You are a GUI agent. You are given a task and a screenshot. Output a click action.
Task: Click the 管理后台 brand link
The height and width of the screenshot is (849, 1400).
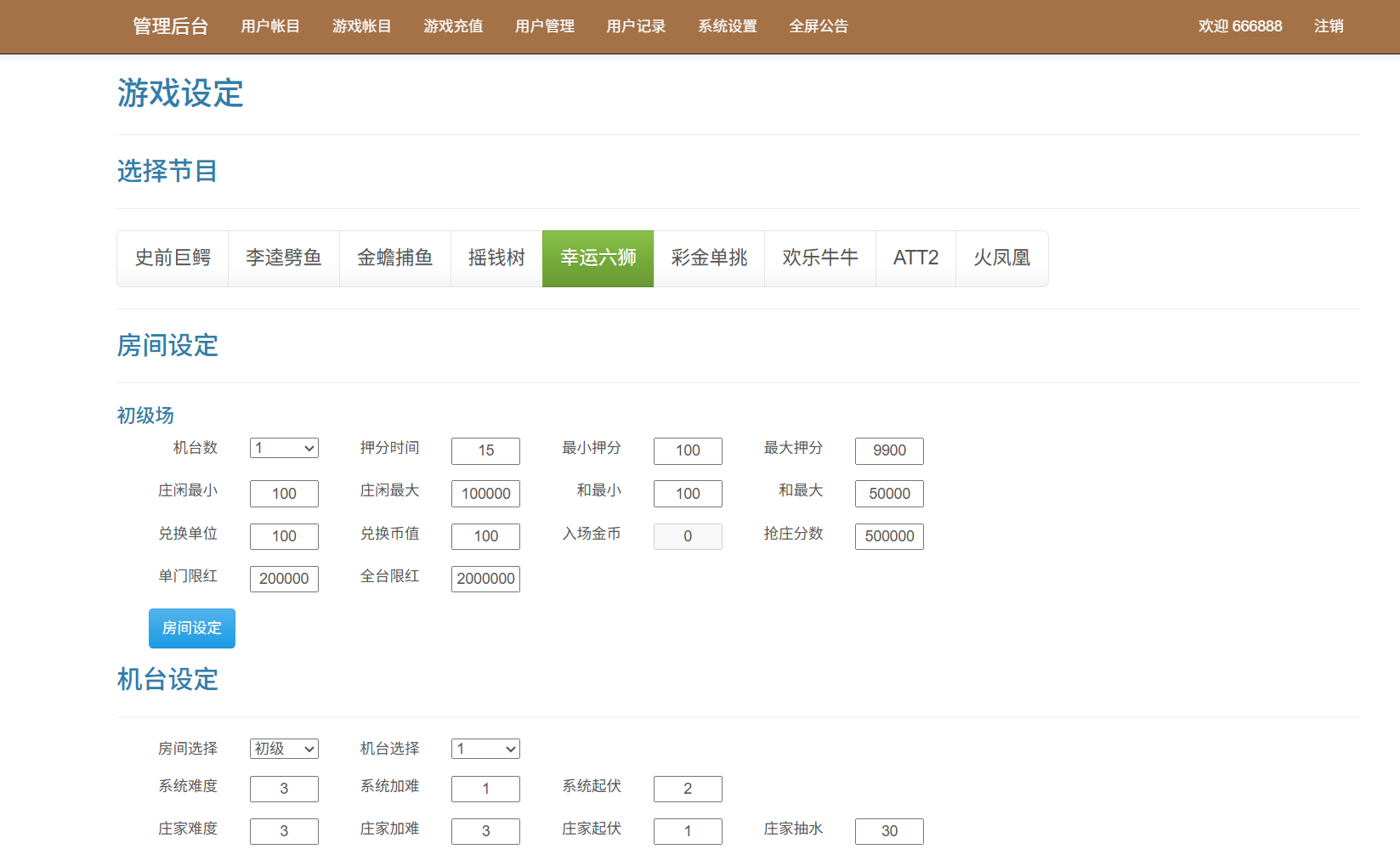[x=170, y=26]
